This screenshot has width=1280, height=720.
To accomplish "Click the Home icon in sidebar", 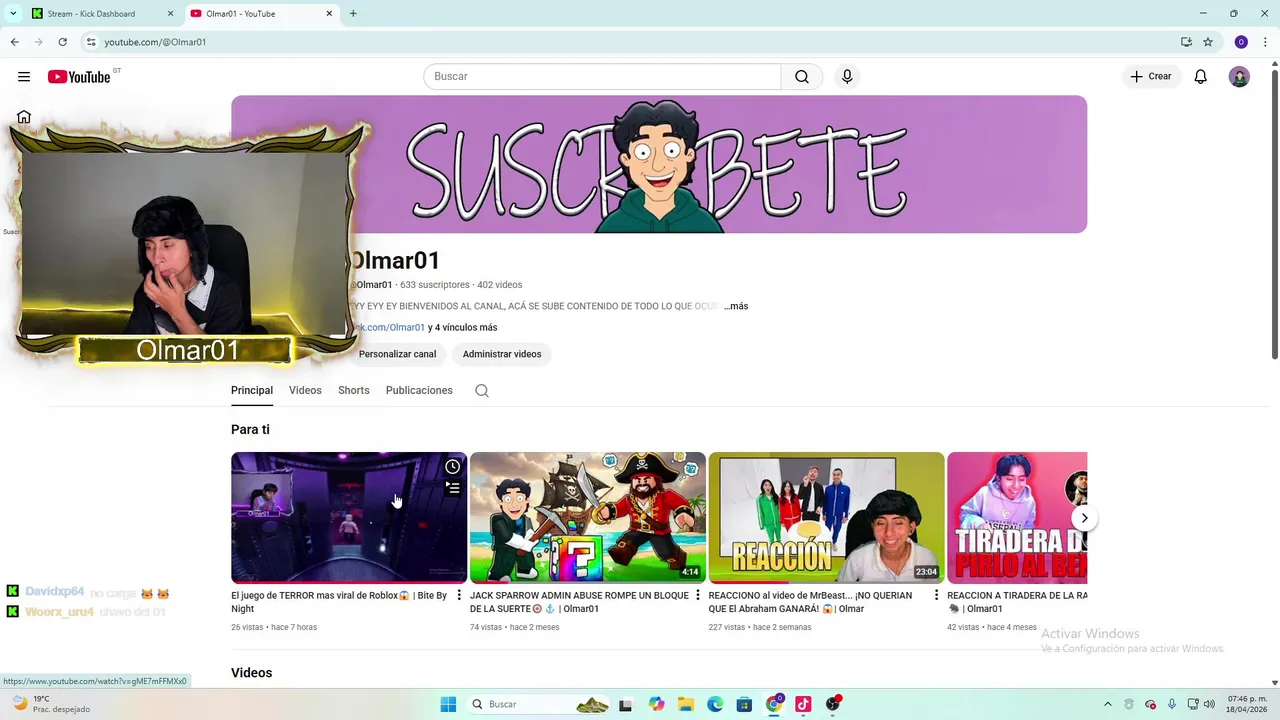I will pyautogui.click(x=24, y=117).
